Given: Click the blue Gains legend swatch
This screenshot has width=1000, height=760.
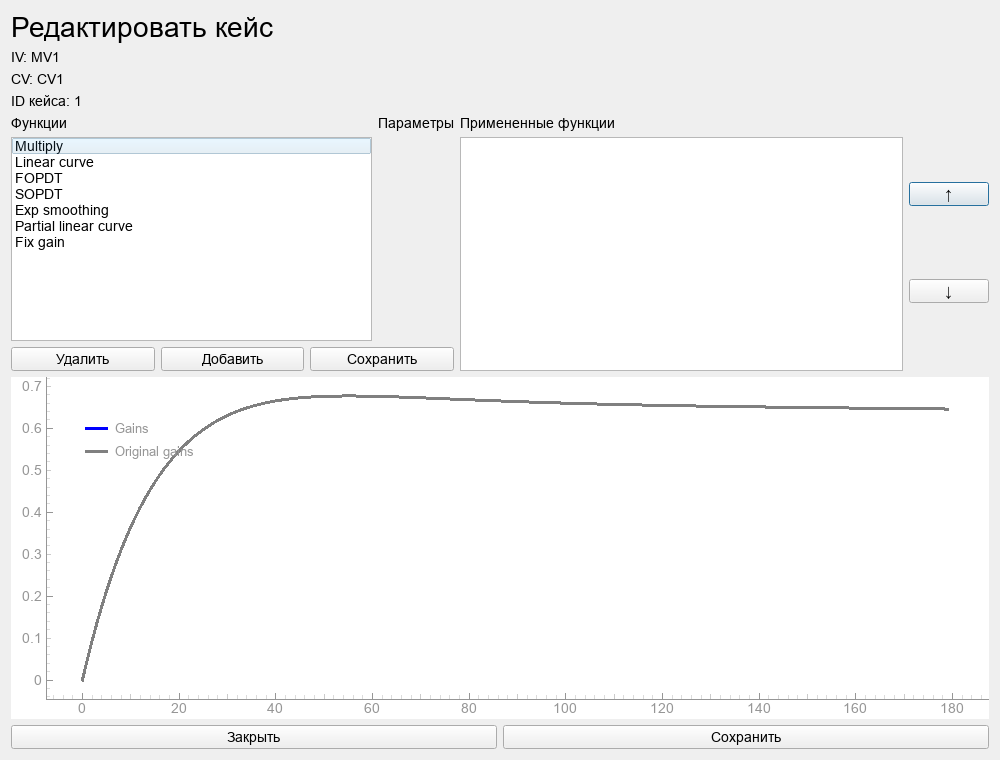Looking at the screenshot, I should pyautogui.click(x=96, y=428).
